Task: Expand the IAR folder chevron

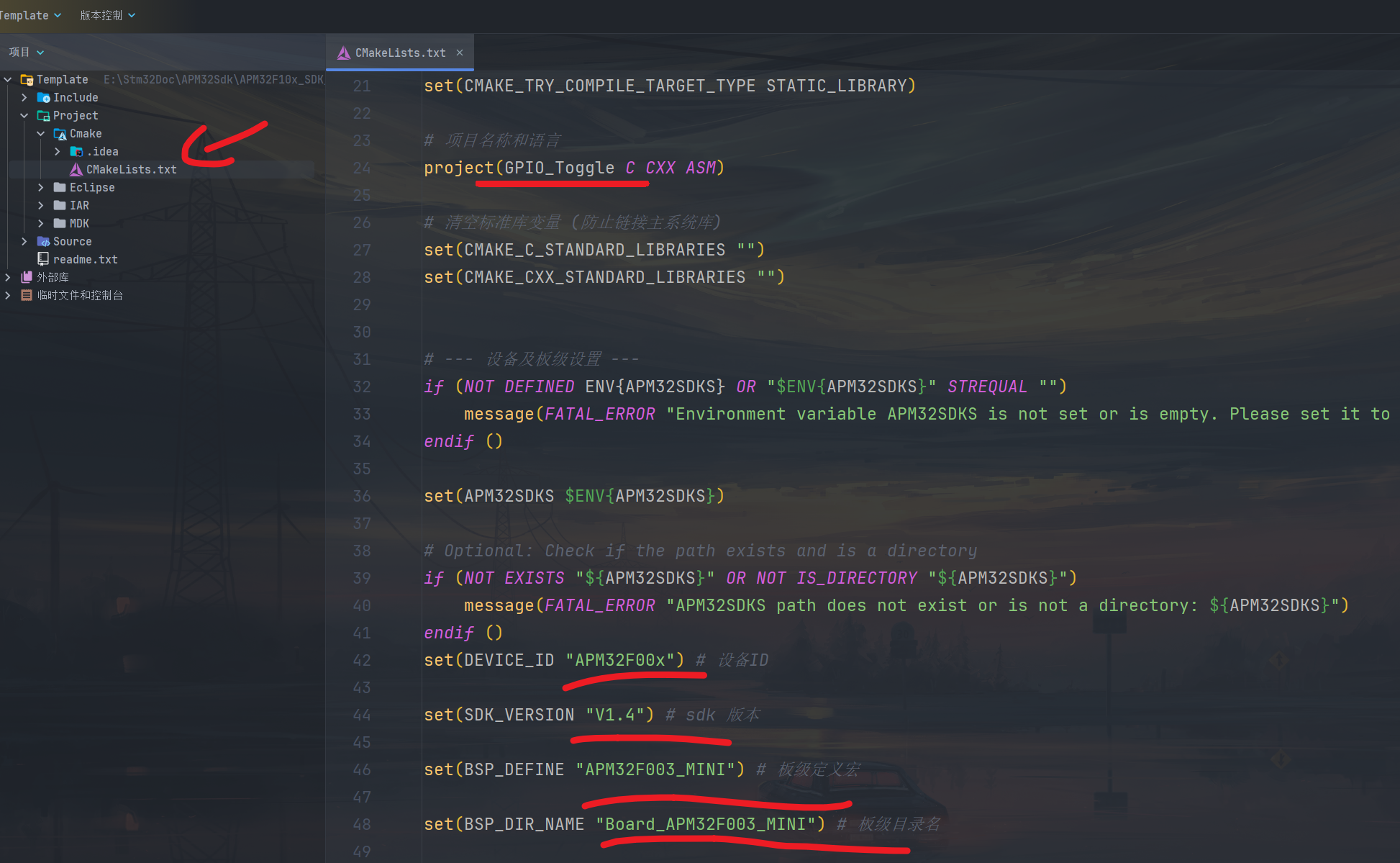Action: 41,205
